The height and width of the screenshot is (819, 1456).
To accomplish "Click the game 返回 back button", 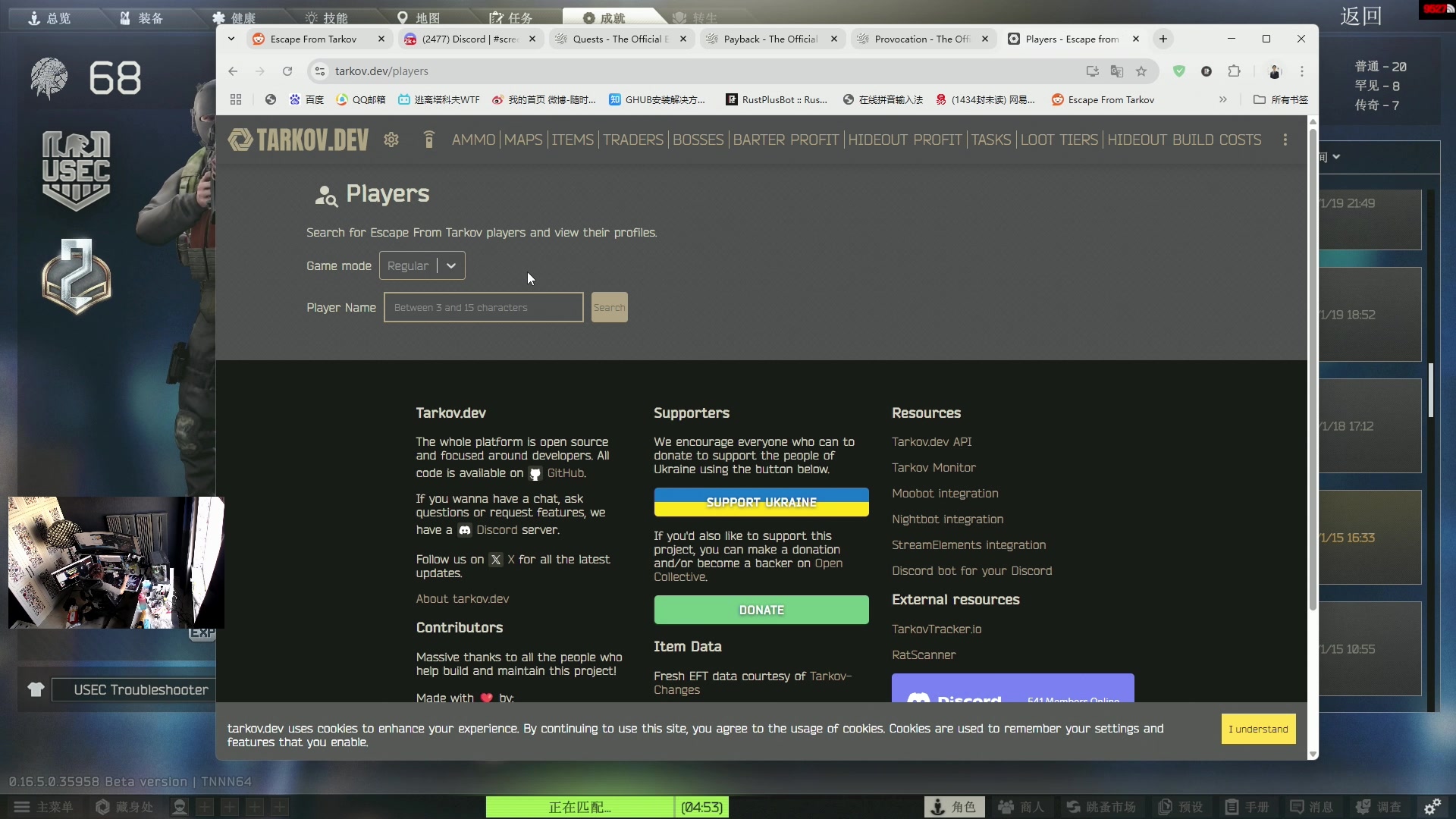I will [1360, 16].
